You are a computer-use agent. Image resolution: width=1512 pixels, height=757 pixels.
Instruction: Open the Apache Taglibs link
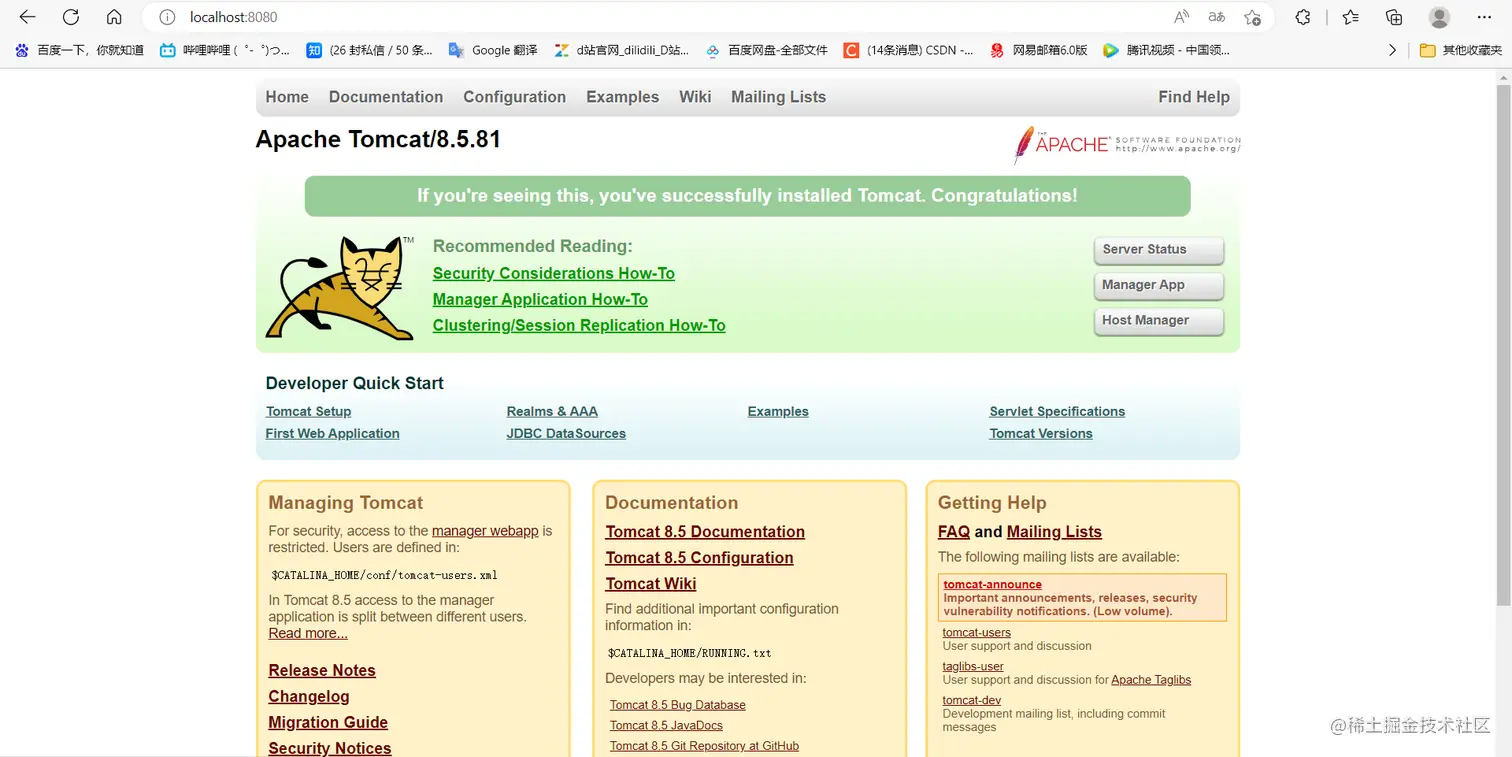click(1151, 680)
